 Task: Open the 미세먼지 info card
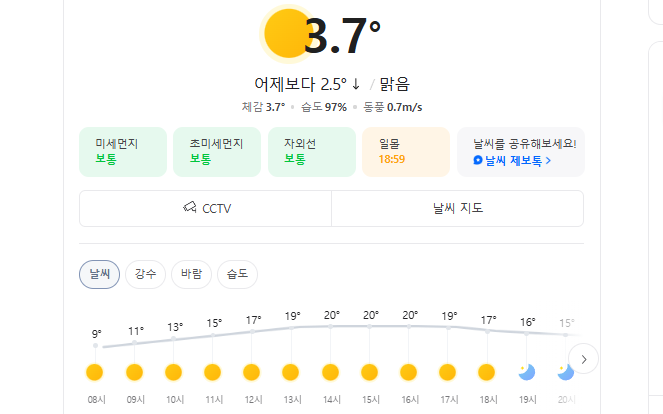121,151
